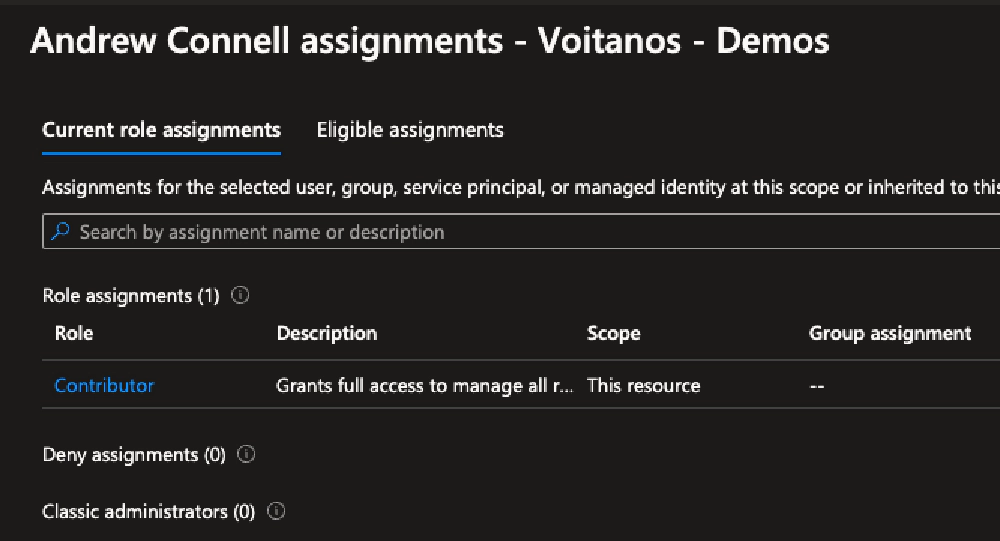Show info tooltip for Role assignments

[x=240, y=295]
